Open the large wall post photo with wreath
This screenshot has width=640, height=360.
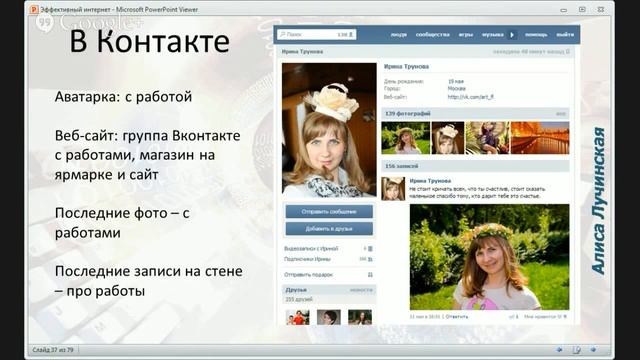pyautogui.click(x=489, y=257)
